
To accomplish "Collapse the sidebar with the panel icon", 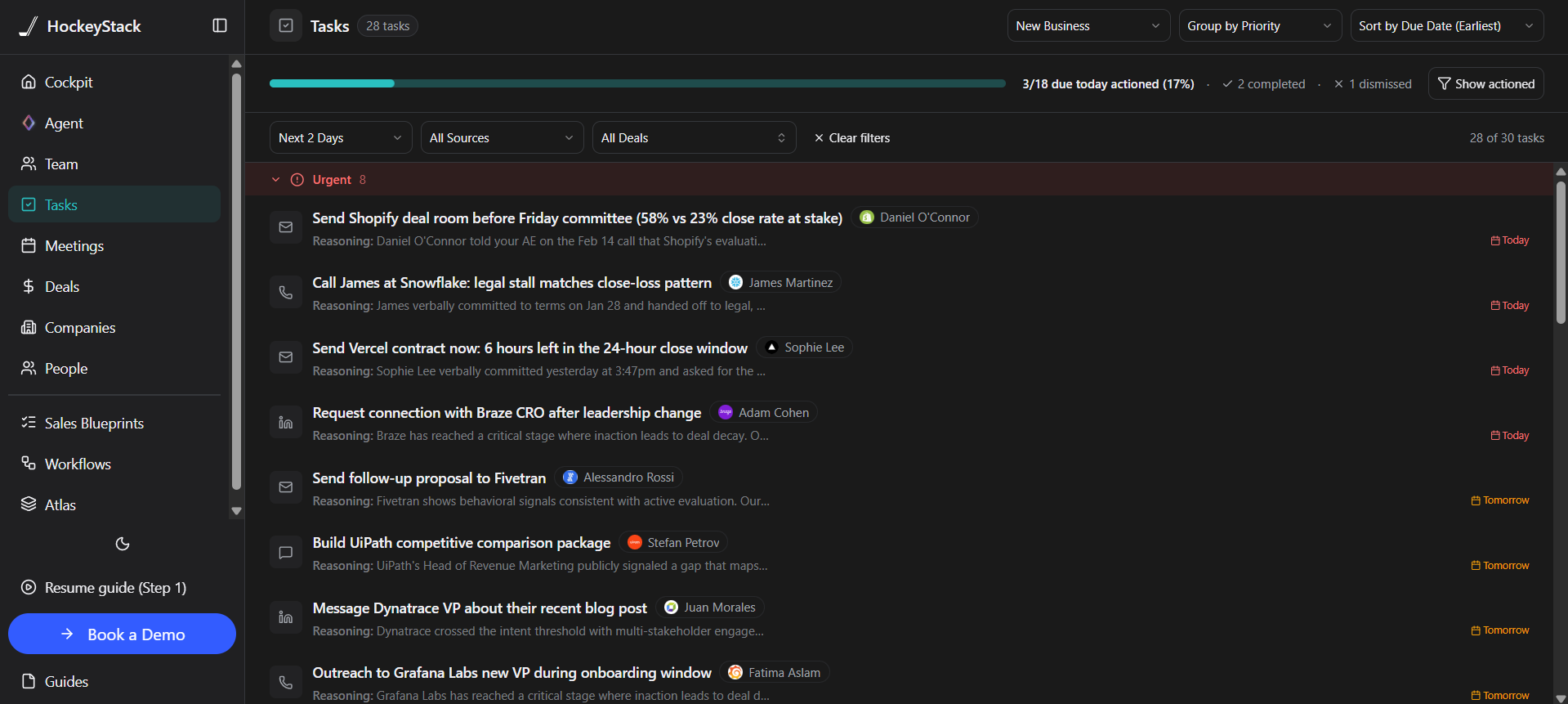I will tap(220, 25).
